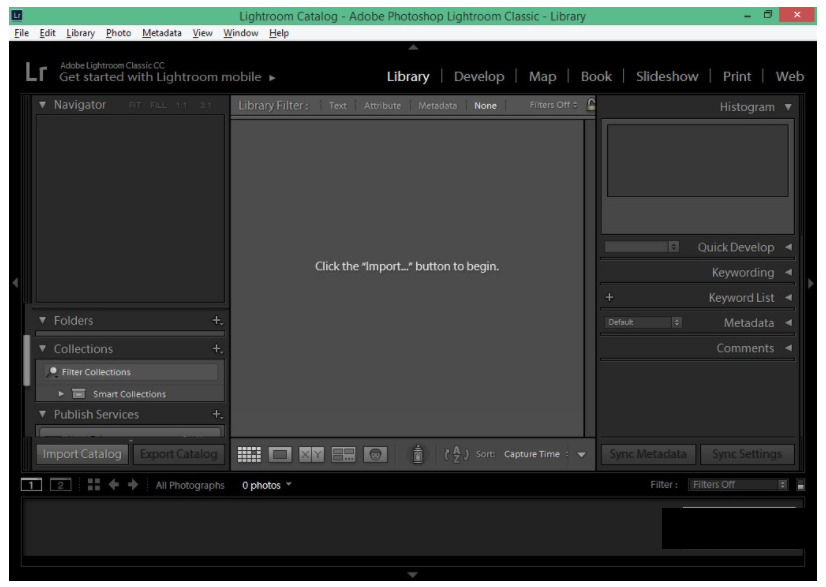The width and height of the screenshot is (826, 587).
Task: Add a new folder with Folders plus
Action: click(217, 320)
